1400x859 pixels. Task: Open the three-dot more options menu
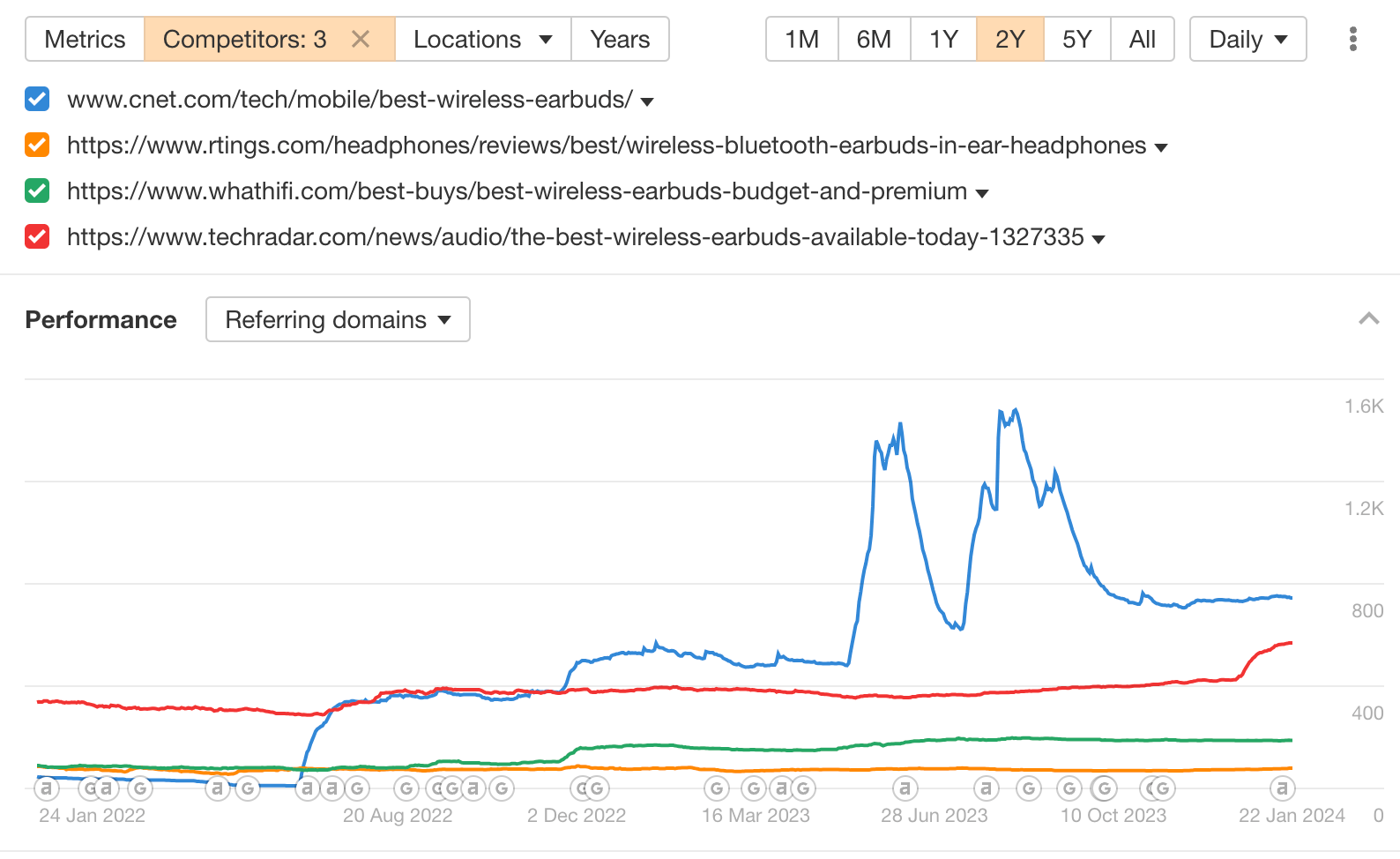point(1352,39)
